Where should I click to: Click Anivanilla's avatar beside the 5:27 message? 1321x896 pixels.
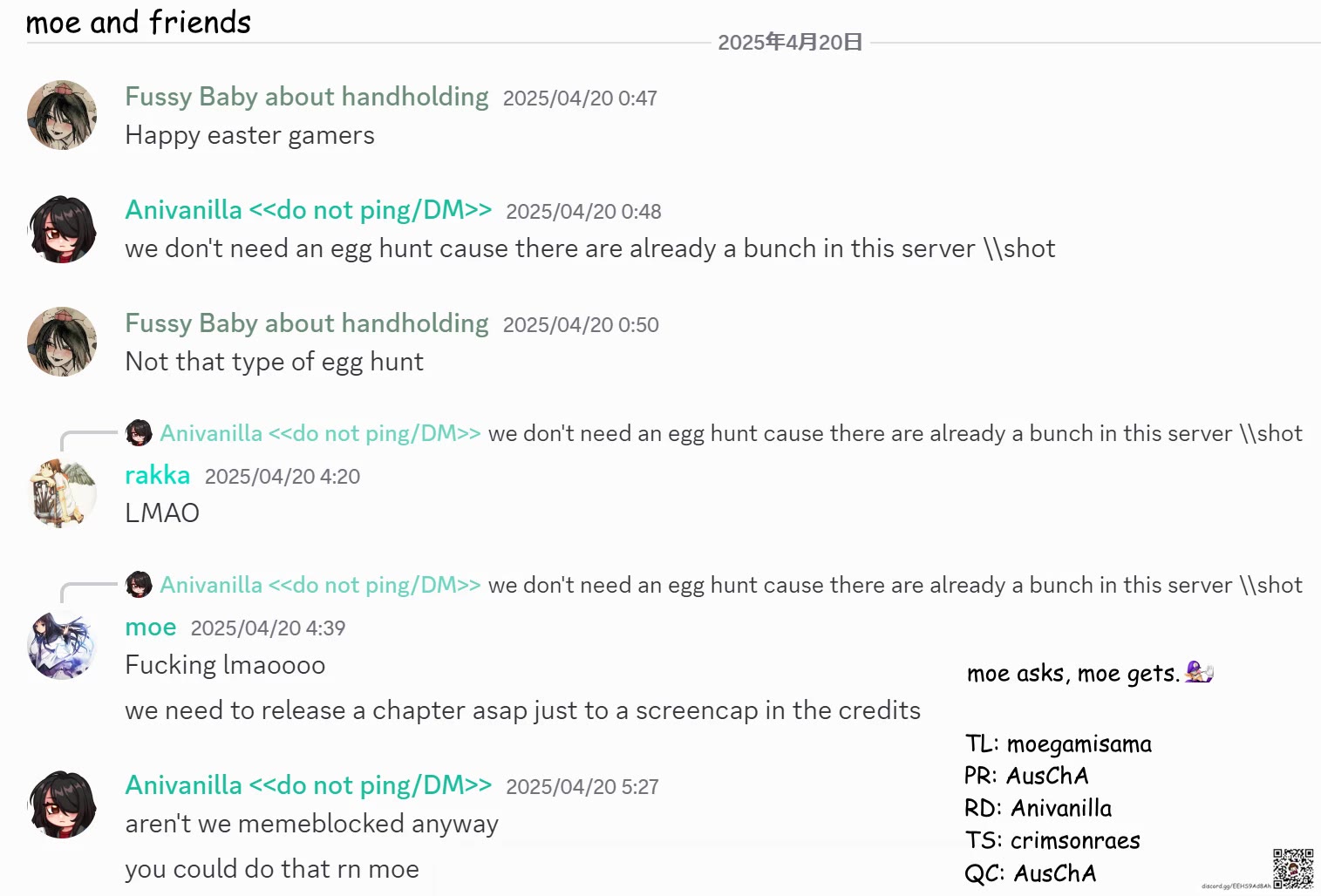[x=62, y=804]
